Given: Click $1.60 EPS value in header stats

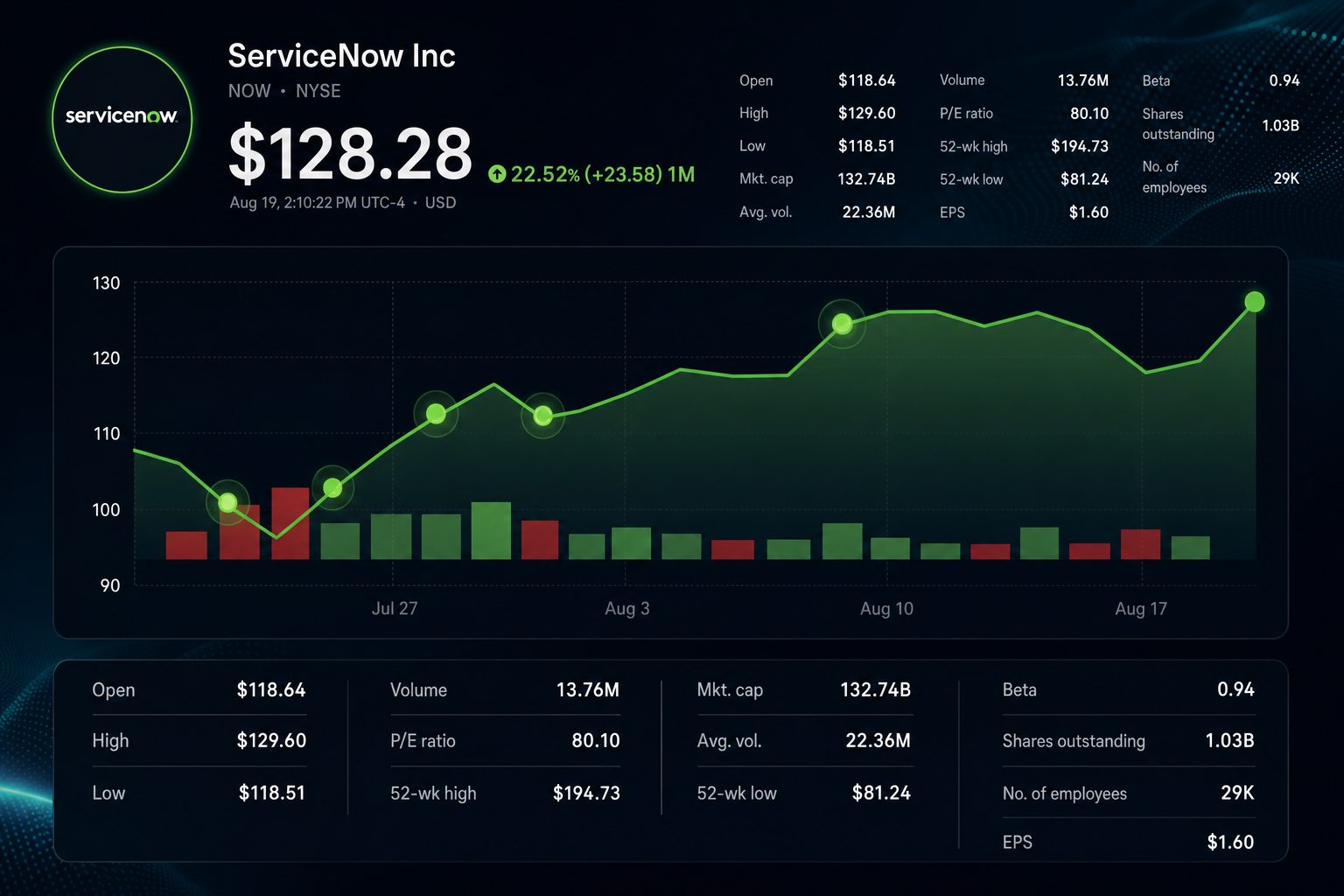Looking at the screenshot, I should click(x=1088, y=213).
